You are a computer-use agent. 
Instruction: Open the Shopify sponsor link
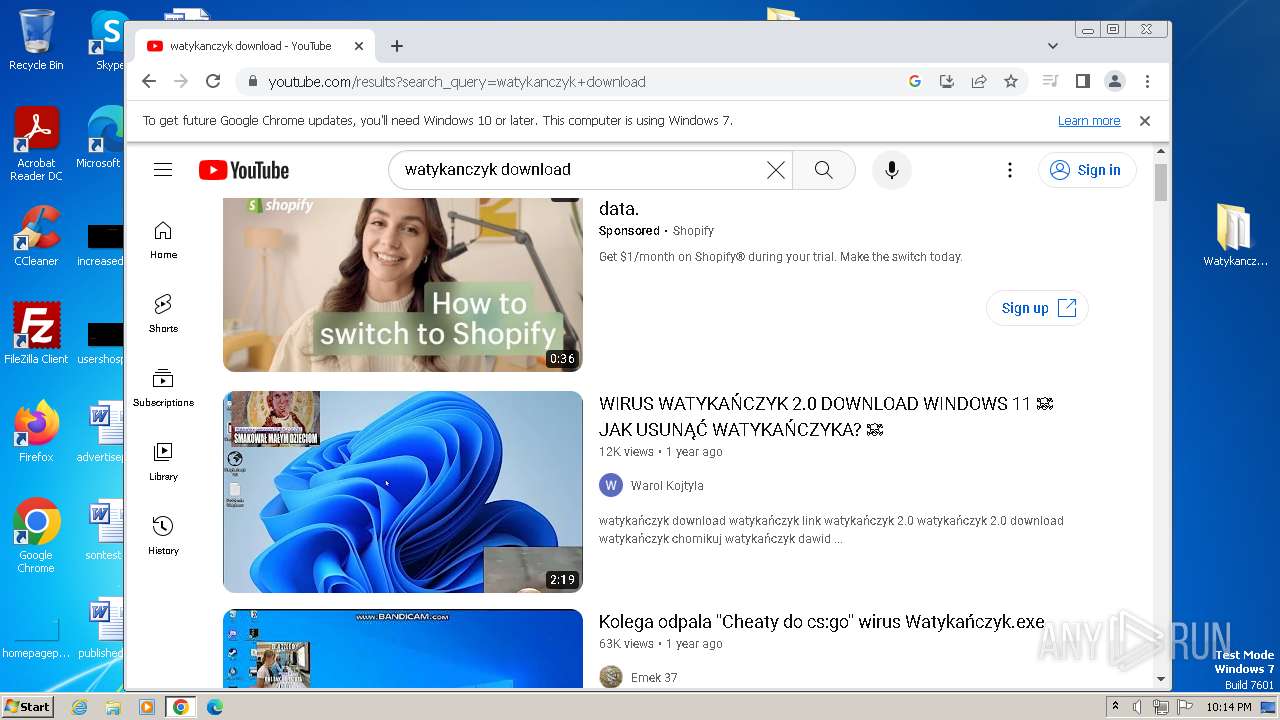(693, 231)
